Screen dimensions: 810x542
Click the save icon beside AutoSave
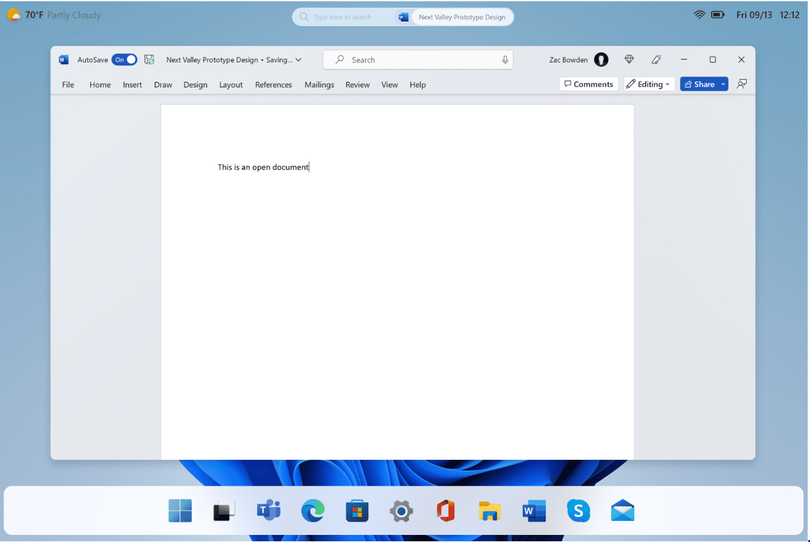tap(149, 60)
